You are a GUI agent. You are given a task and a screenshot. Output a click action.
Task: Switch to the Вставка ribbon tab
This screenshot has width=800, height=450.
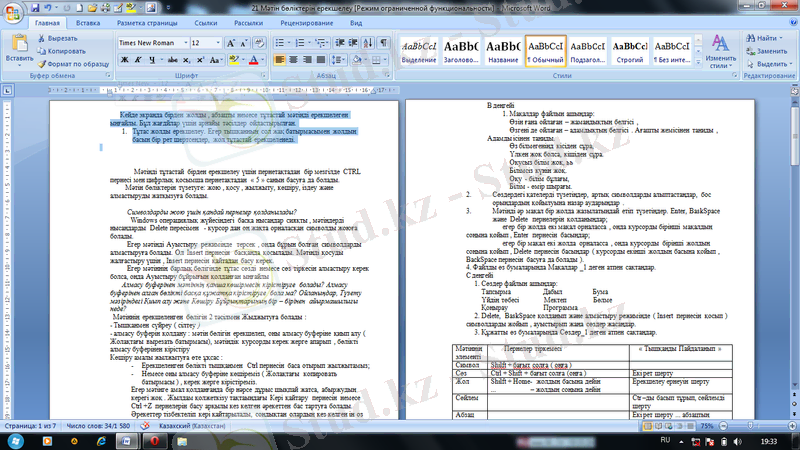pyautogui.click(x=87, y=21)
